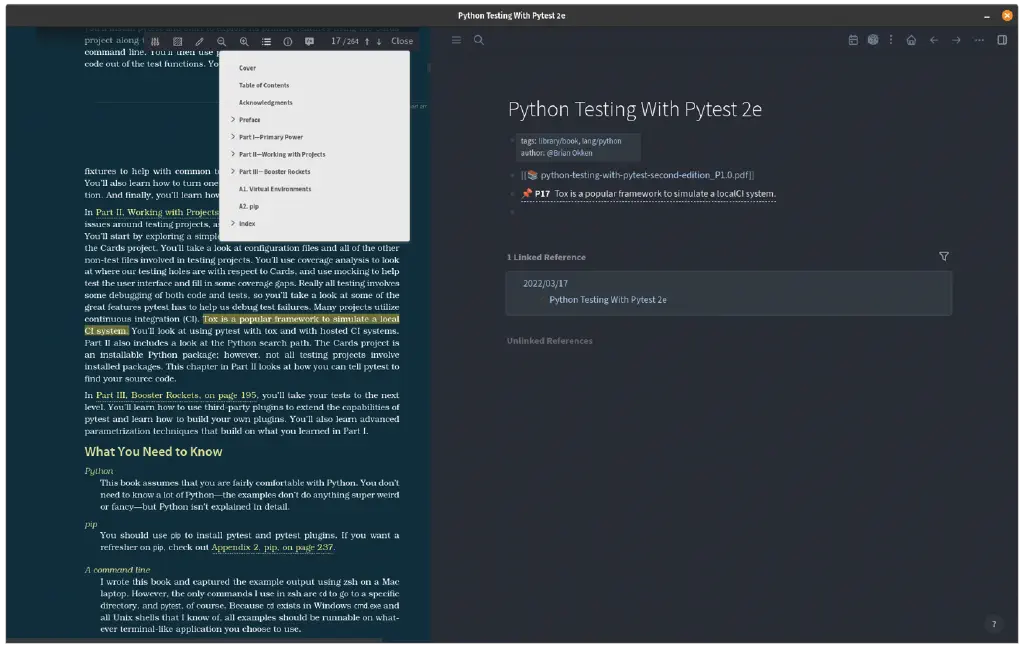Open the 2022/03/17 journal reference
The image size is (1024, 649).
(x=545, y=283)
